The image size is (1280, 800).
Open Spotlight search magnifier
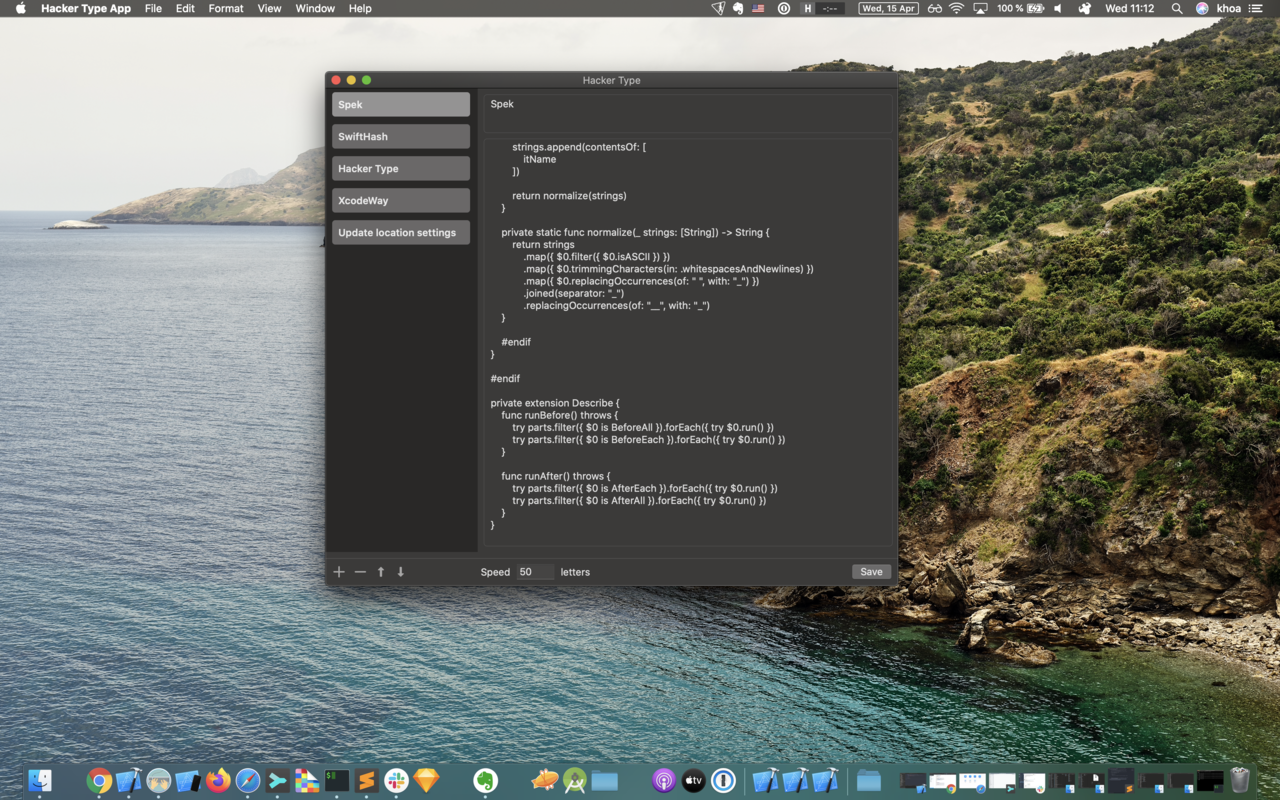[1177, 8]
